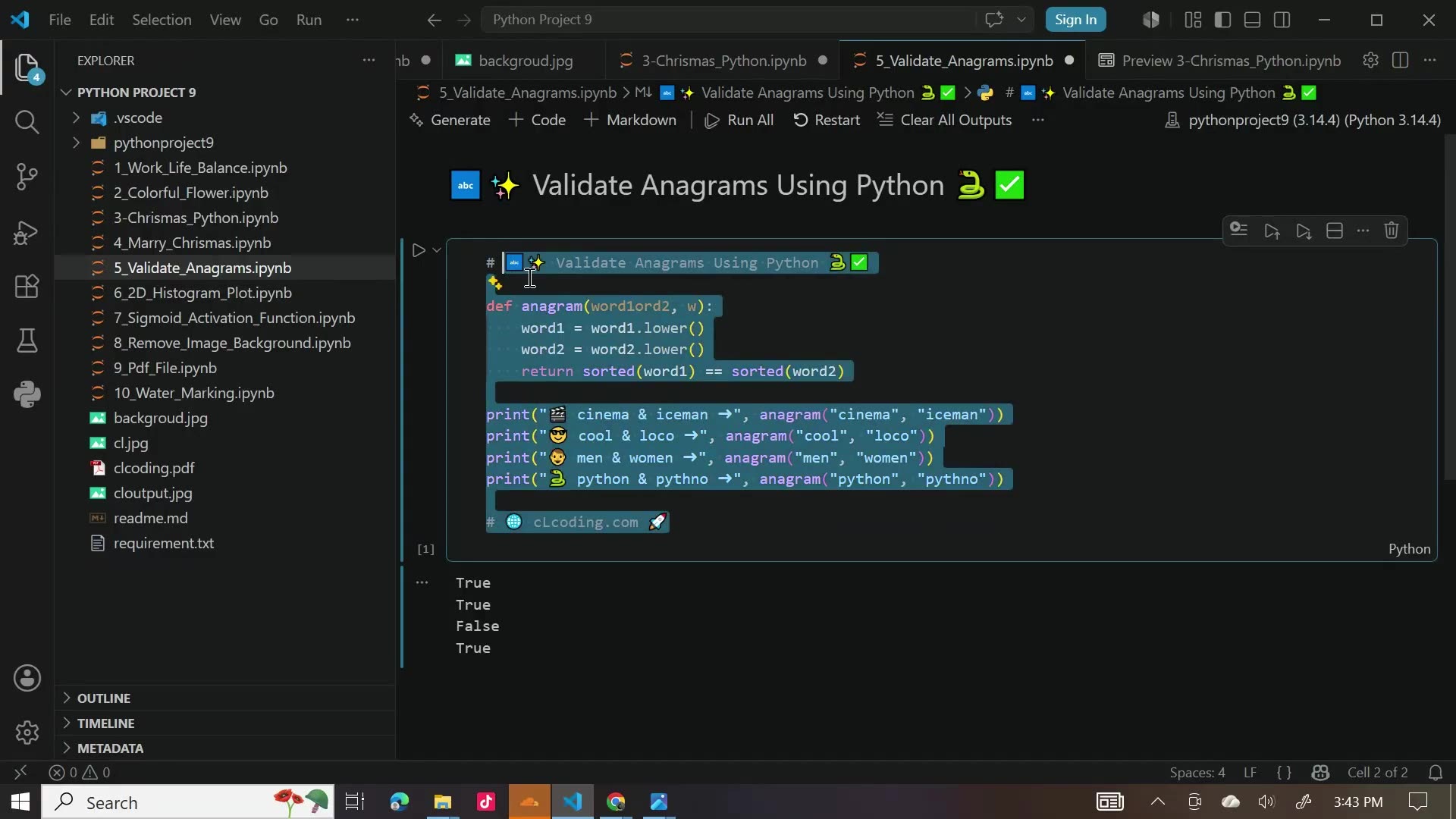1456x819 pixels.
Task: Open Manage gear in activity bar
Action: coord(27,733)
